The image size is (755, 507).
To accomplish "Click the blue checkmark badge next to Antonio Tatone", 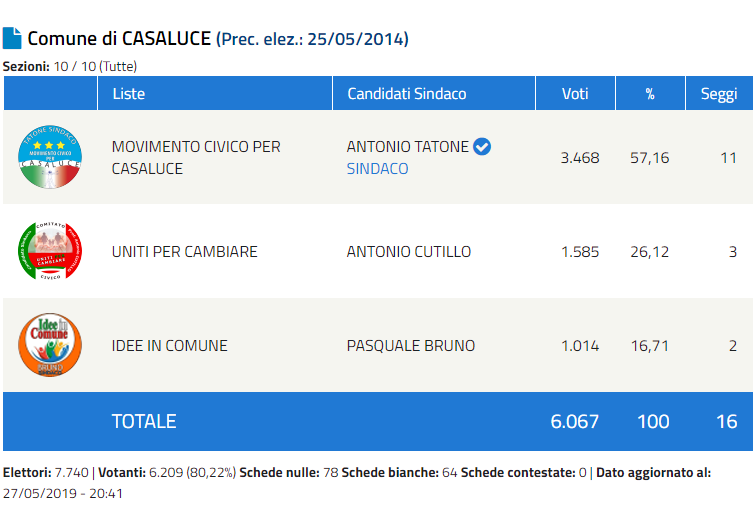I will click(482, 147).
